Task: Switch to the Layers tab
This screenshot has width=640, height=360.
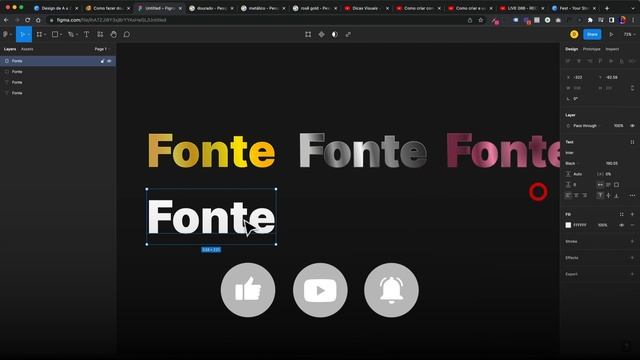Action: [10, 49]
